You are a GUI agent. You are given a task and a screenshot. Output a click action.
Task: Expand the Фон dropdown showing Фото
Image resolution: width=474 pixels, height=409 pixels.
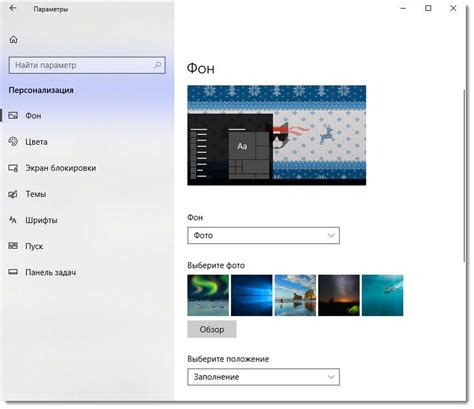pyautogui.click(x=263, y=236)
